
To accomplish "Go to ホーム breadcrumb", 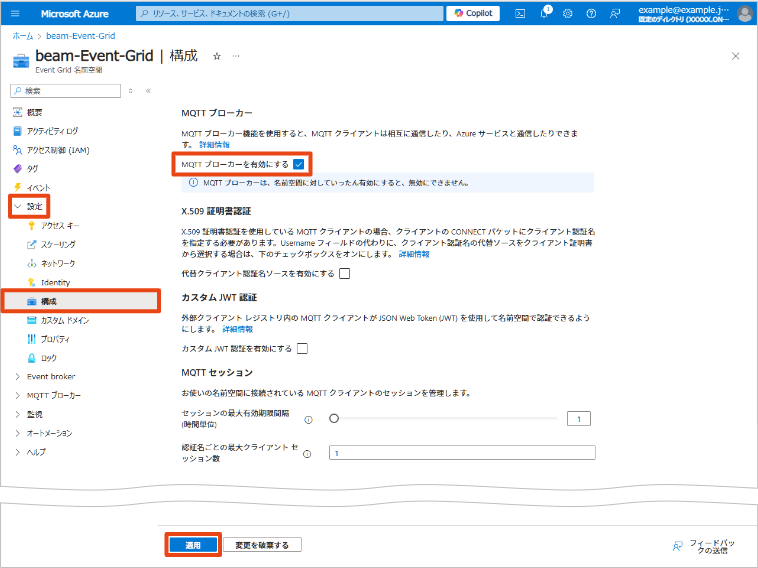I will pyautogui.click(x=23, y=36).
